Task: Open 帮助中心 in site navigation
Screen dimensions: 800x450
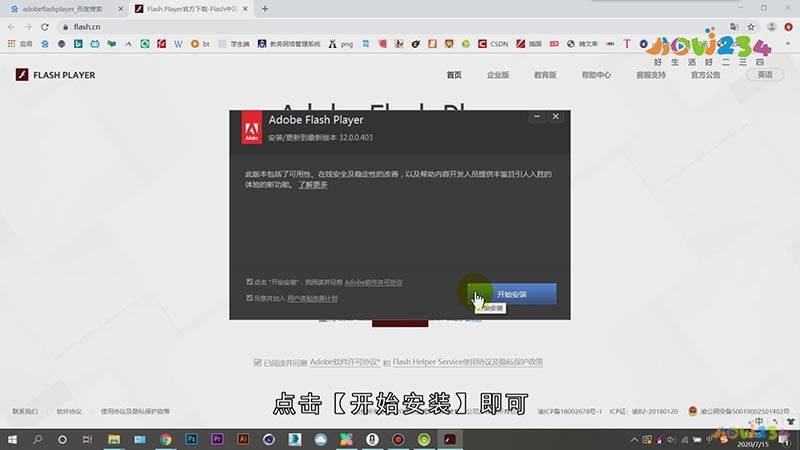Action: coord(596,75)
